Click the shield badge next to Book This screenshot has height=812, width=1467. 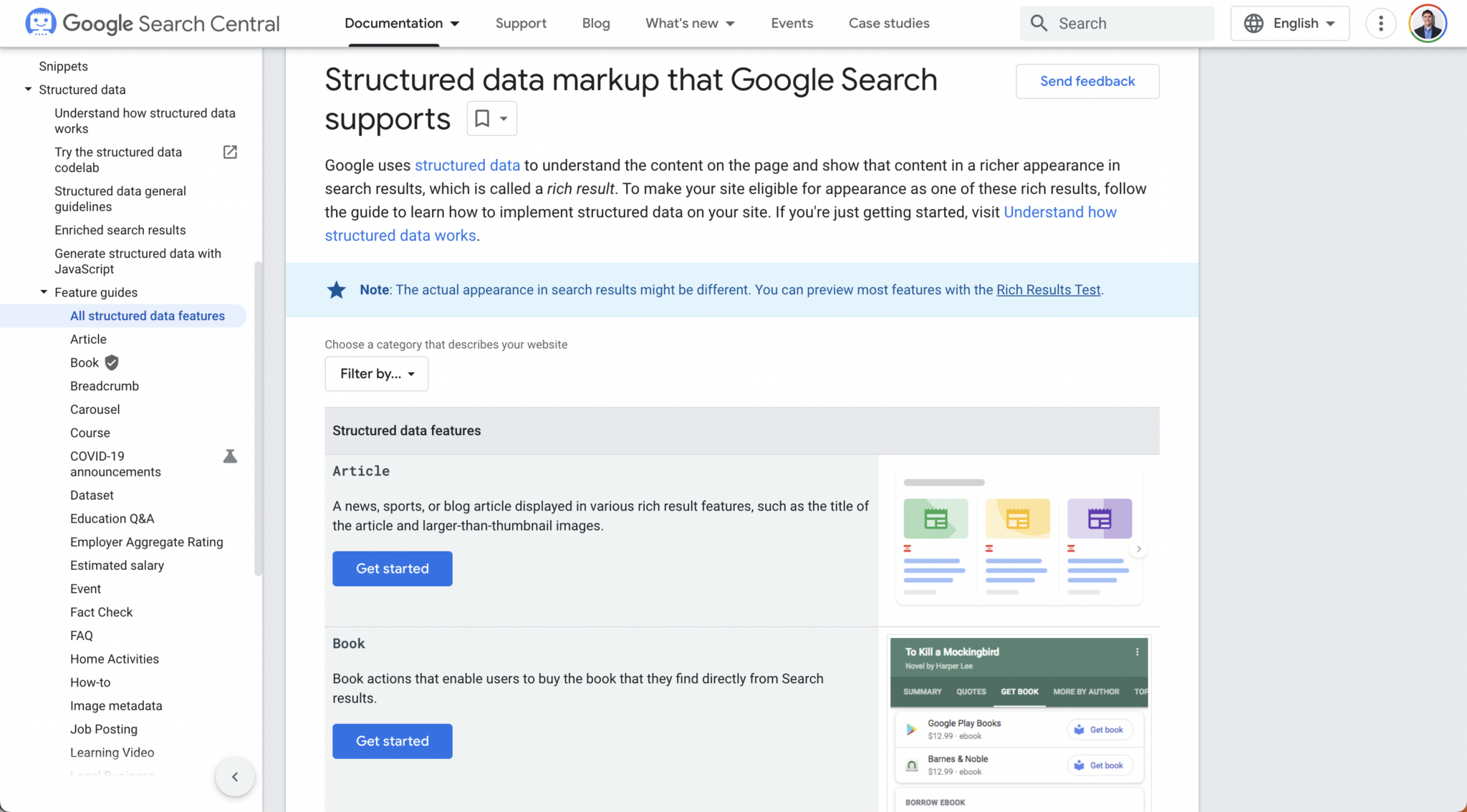111,362
